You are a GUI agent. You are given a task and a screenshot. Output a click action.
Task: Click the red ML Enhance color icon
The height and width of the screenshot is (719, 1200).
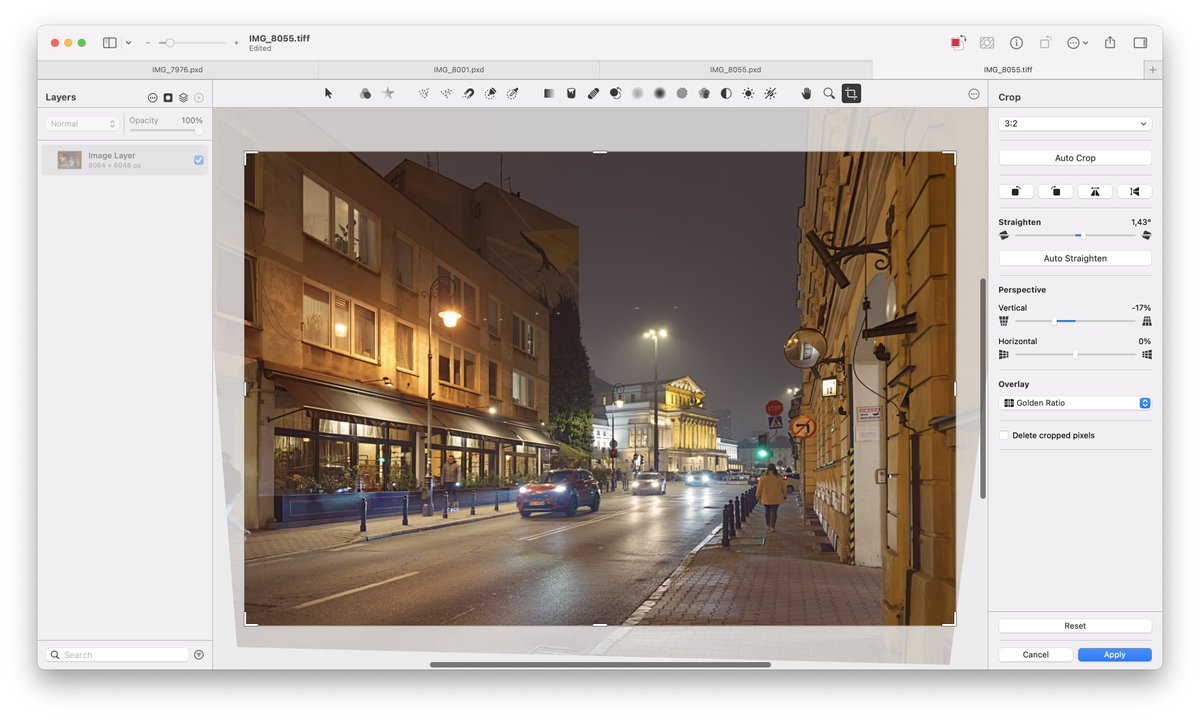(957, 43)
